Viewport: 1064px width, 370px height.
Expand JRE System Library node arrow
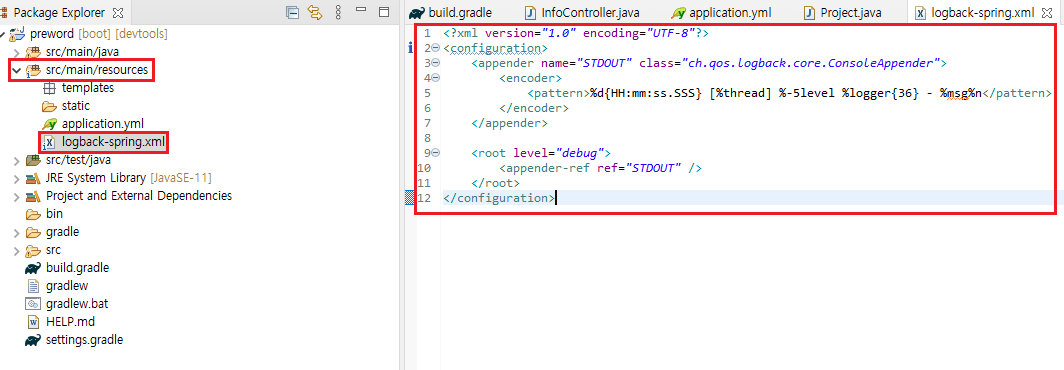click(x=17, y=178)
